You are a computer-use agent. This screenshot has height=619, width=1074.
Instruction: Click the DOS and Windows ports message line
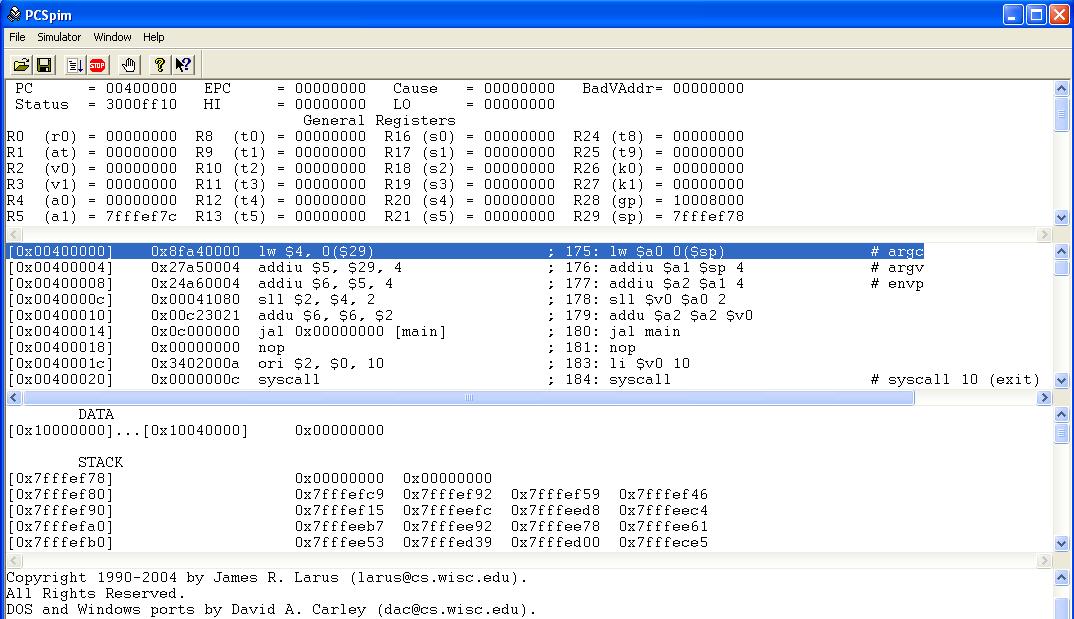pos(271,609)
